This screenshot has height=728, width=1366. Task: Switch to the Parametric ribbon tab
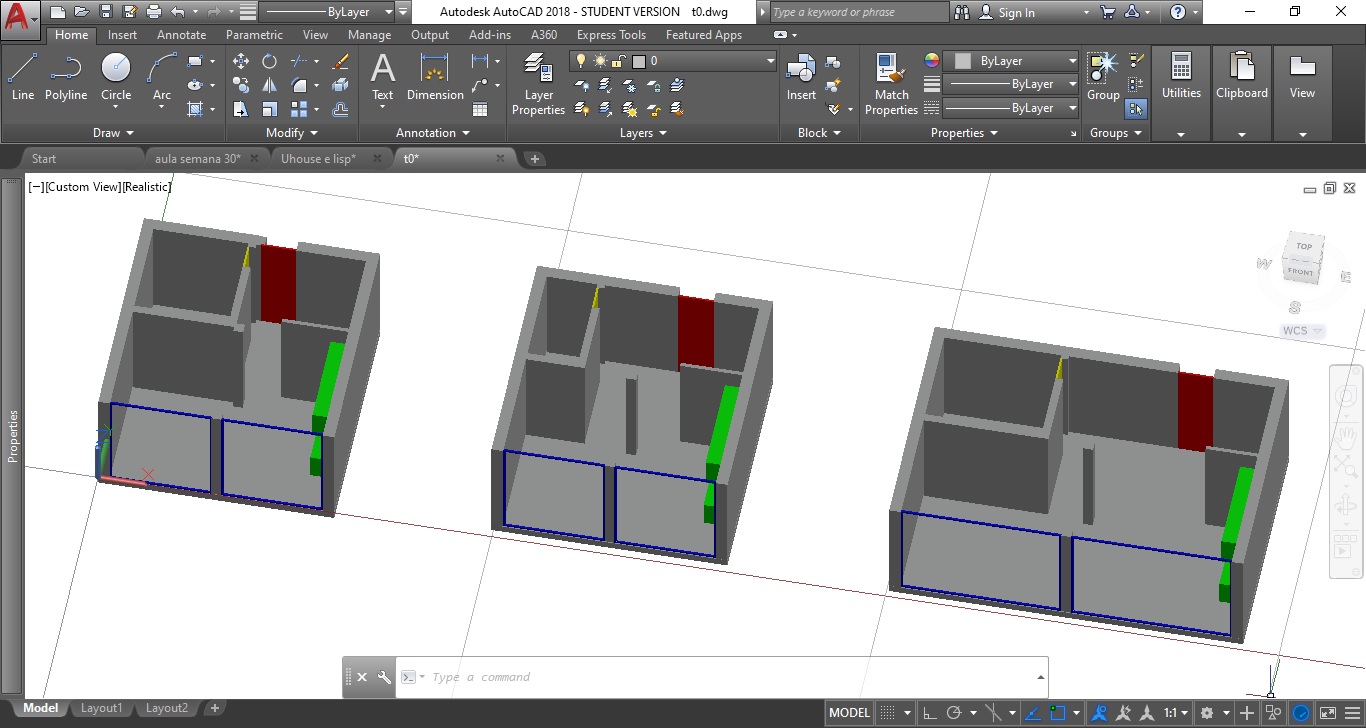(254, 35)
